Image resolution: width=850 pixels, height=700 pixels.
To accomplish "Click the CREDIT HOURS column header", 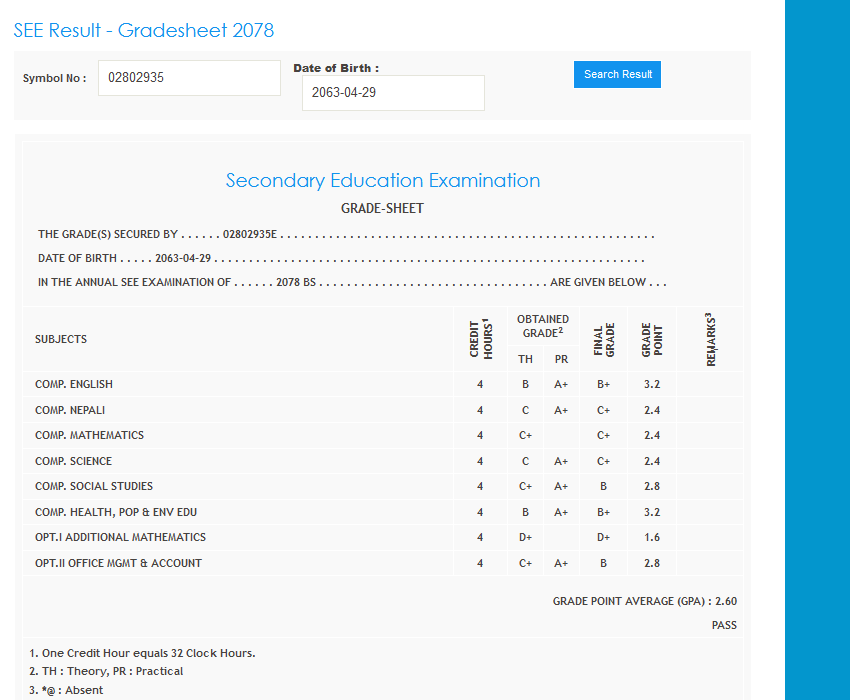I will click(480, 338).
